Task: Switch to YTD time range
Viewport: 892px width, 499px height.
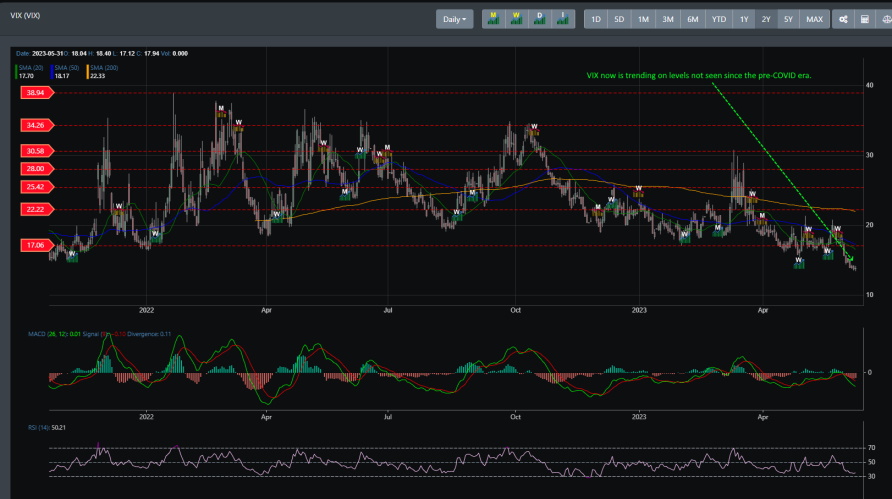Action: pos(718,19)
